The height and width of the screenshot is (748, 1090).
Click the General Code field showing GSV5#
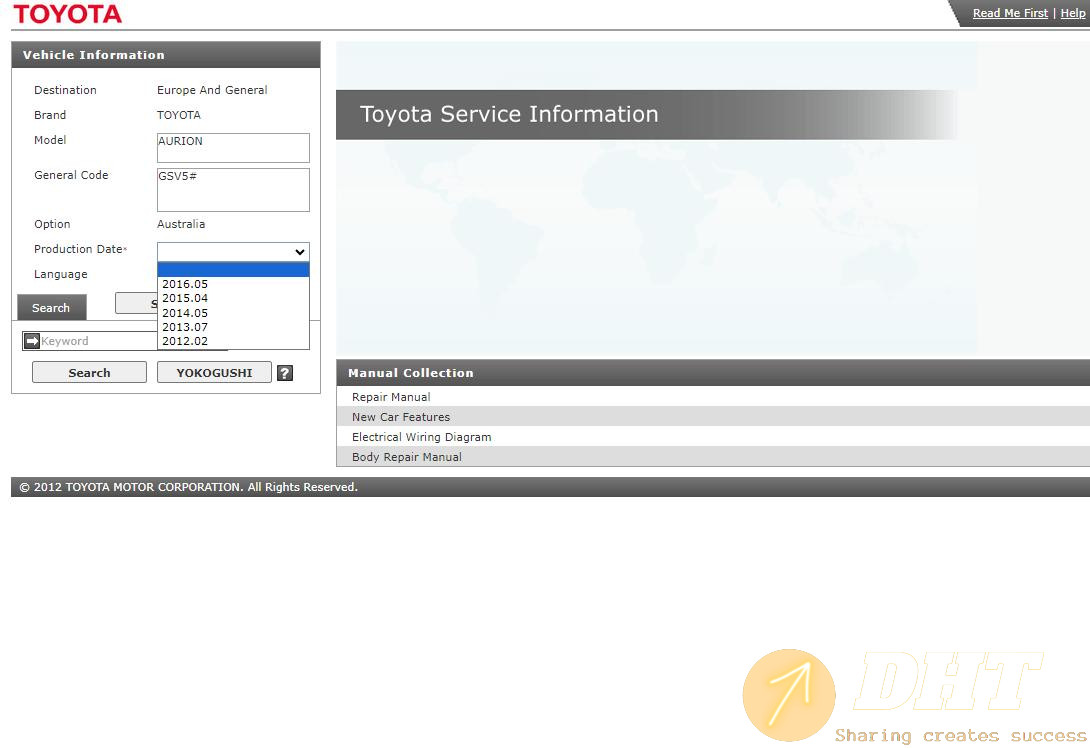(233, 189)
